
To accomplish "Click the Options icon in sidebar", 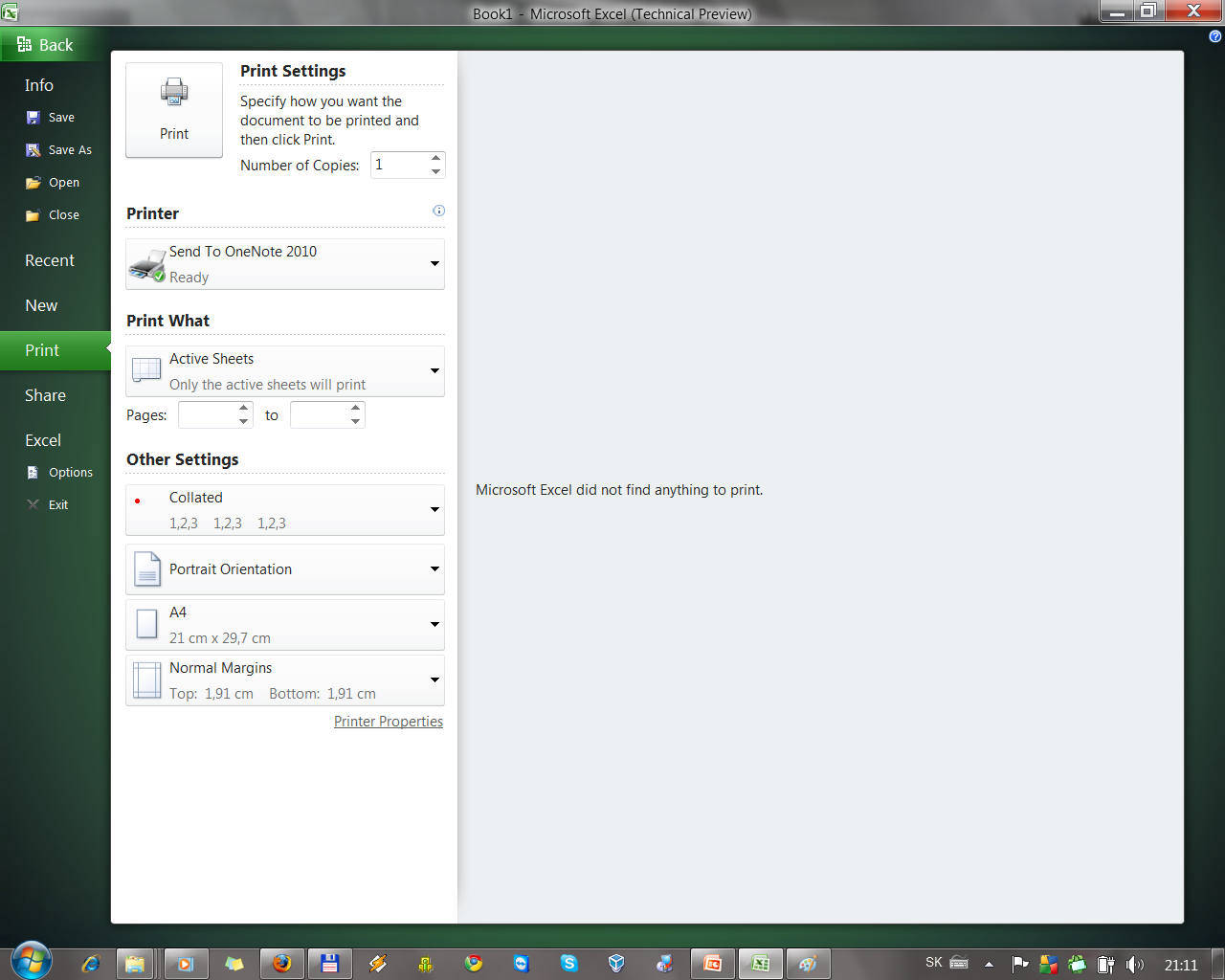I will click(x=33, y=473).
